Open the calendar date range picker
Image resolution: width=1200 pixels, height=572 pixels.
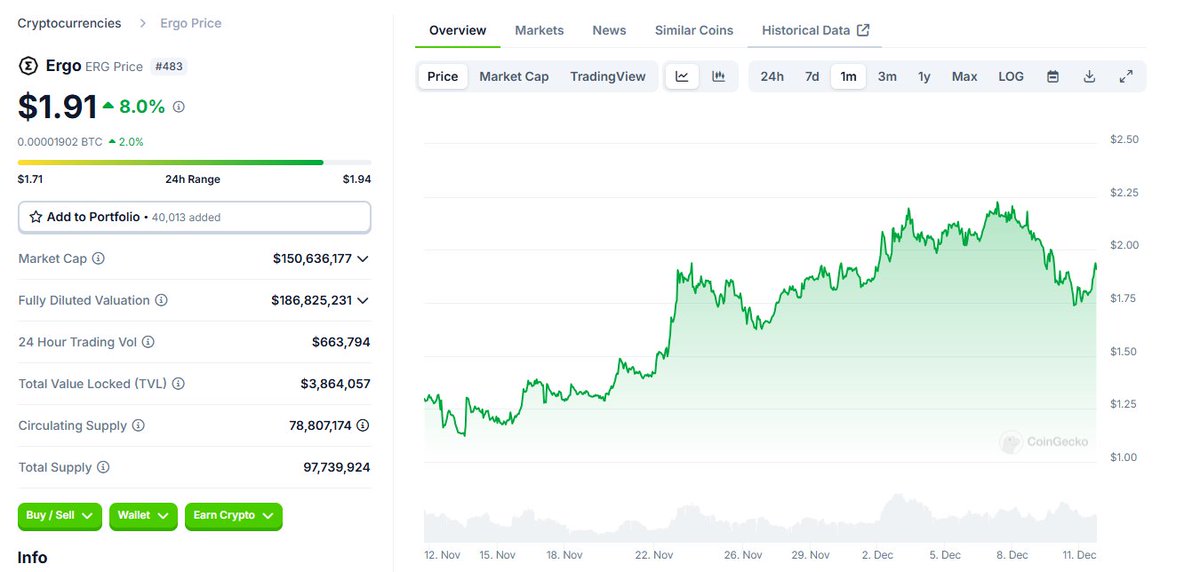[1053, 76]
